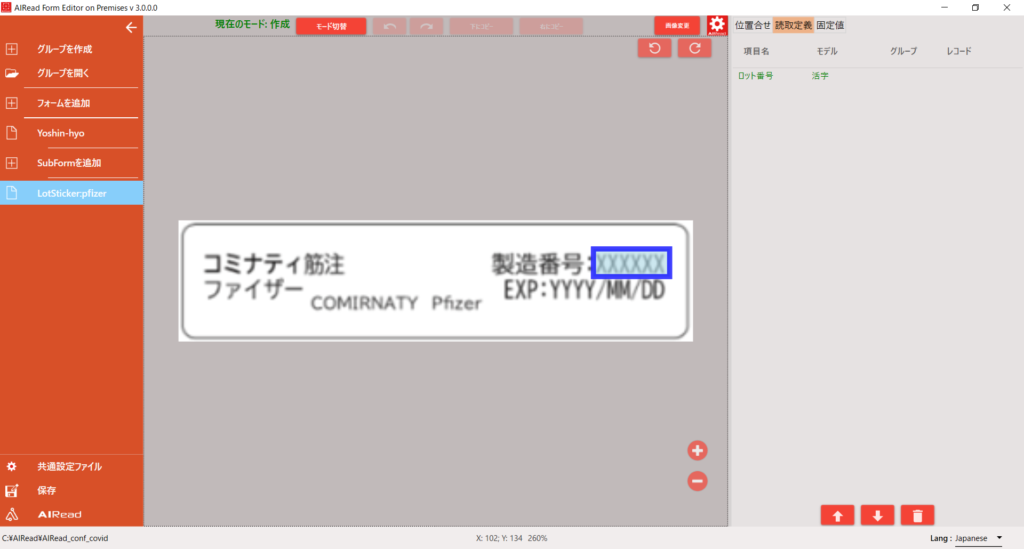Click the 活字 model cell
Image resolution: width=1024 pixels, height=549 pixels.
[x=820, y=76]
